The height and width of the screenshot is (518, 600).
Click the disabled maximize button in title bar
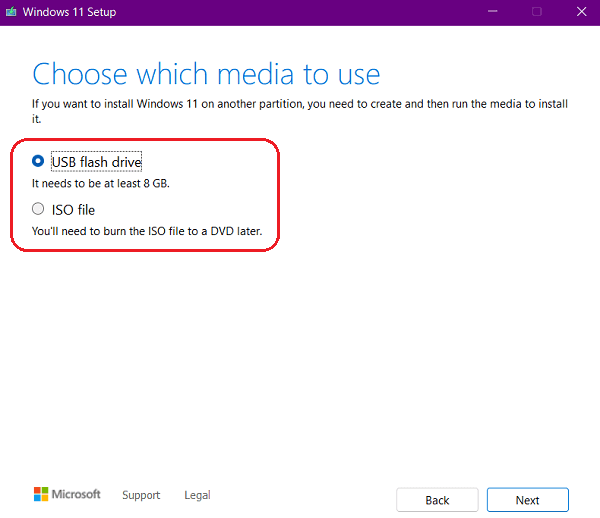537,12
